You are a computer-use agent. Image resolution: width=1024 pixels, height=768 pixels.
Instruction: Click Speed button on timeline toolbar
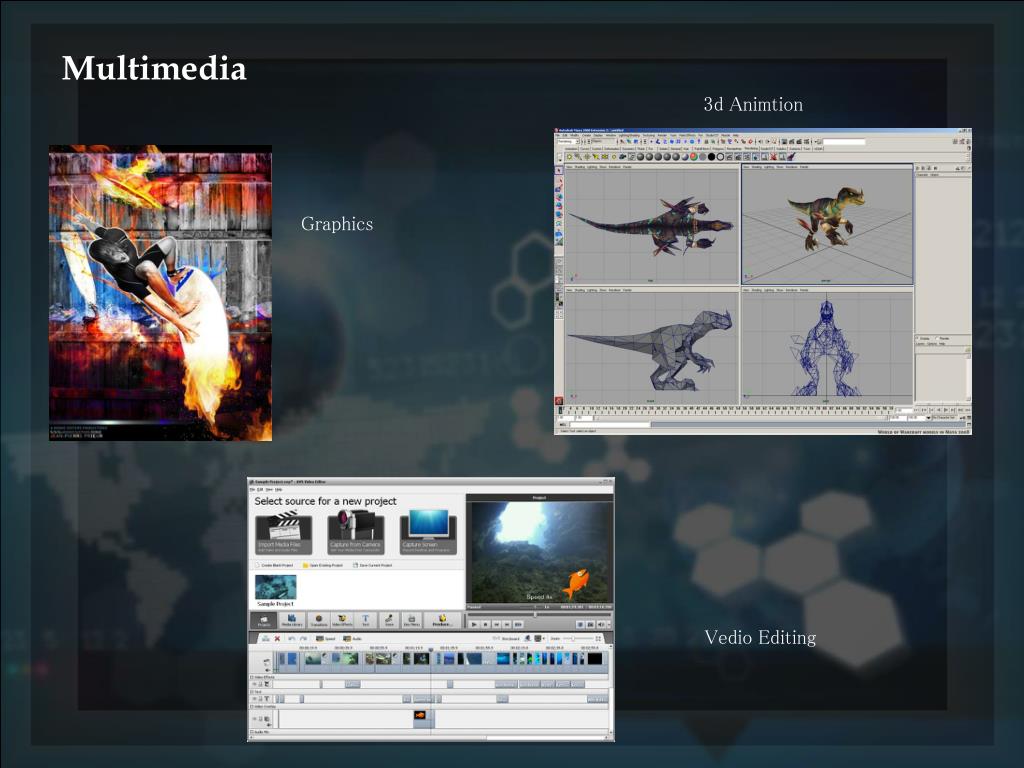coord(325,639)
